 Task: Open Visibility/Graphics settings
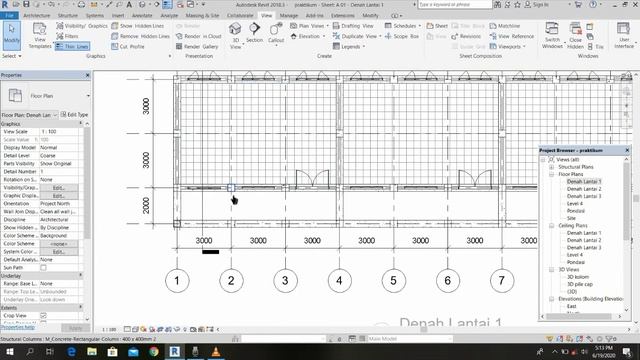pyautogui.click(x=82, y=26)
